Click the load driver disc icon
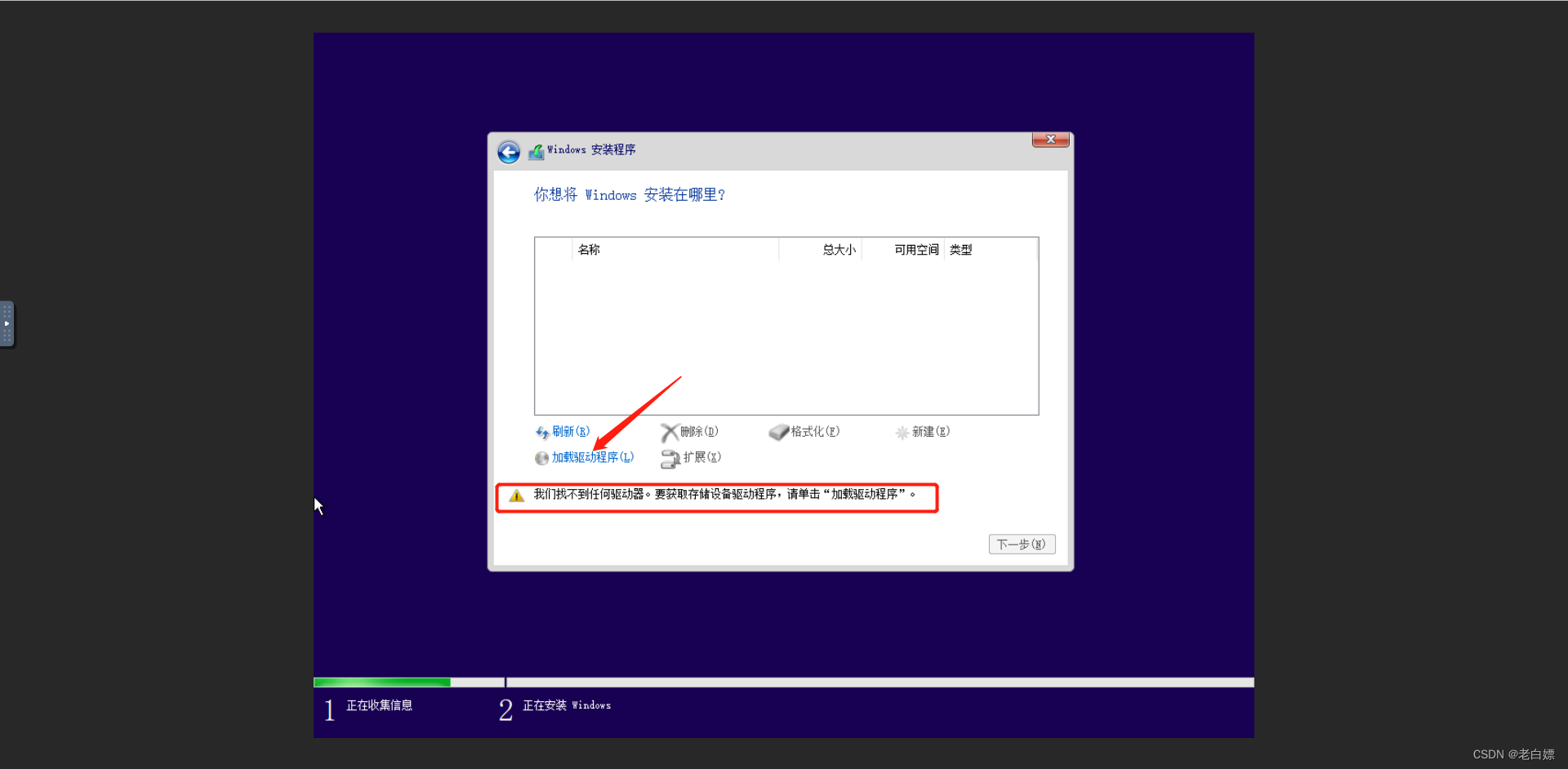 pos(541,458)
